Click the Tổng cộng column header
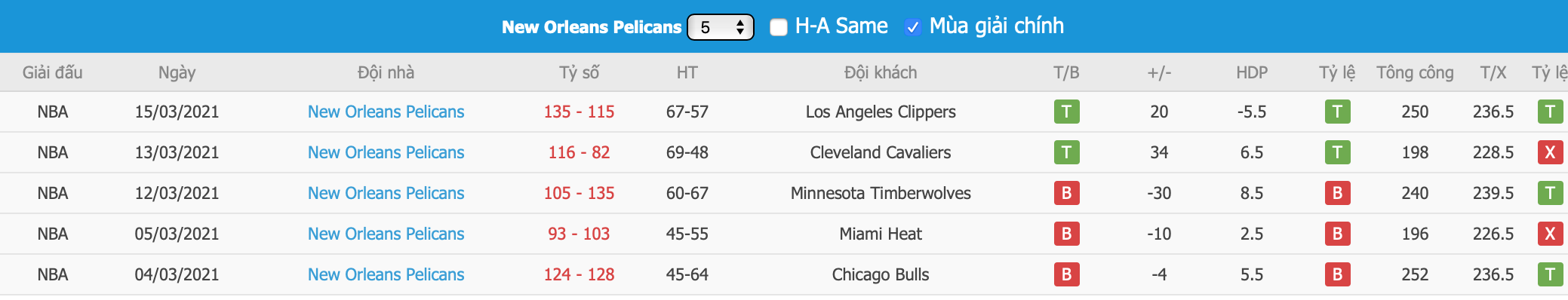 pyautogui.click(x=1415, y=72)
